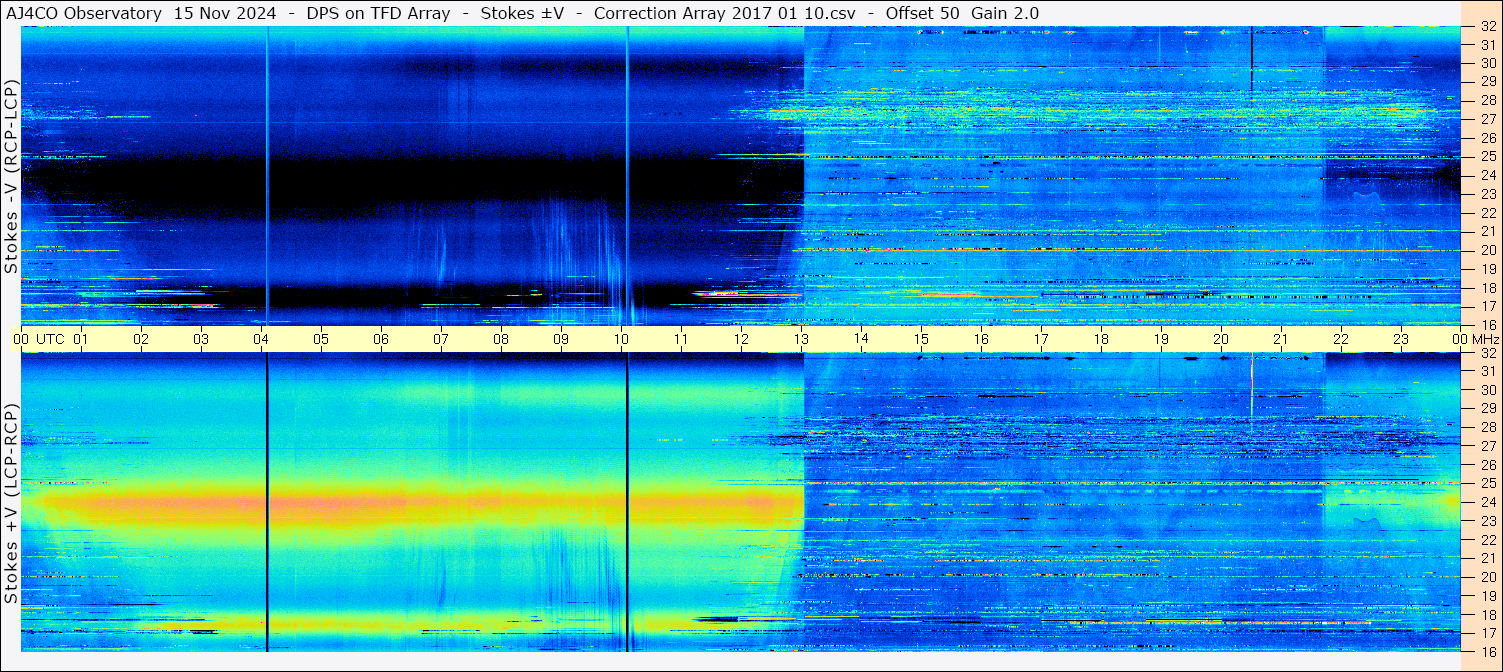The image size is (1503, 672).
Task: Click the 25 MHz label of the Stokes +V panel
Action: (1487, 483)
